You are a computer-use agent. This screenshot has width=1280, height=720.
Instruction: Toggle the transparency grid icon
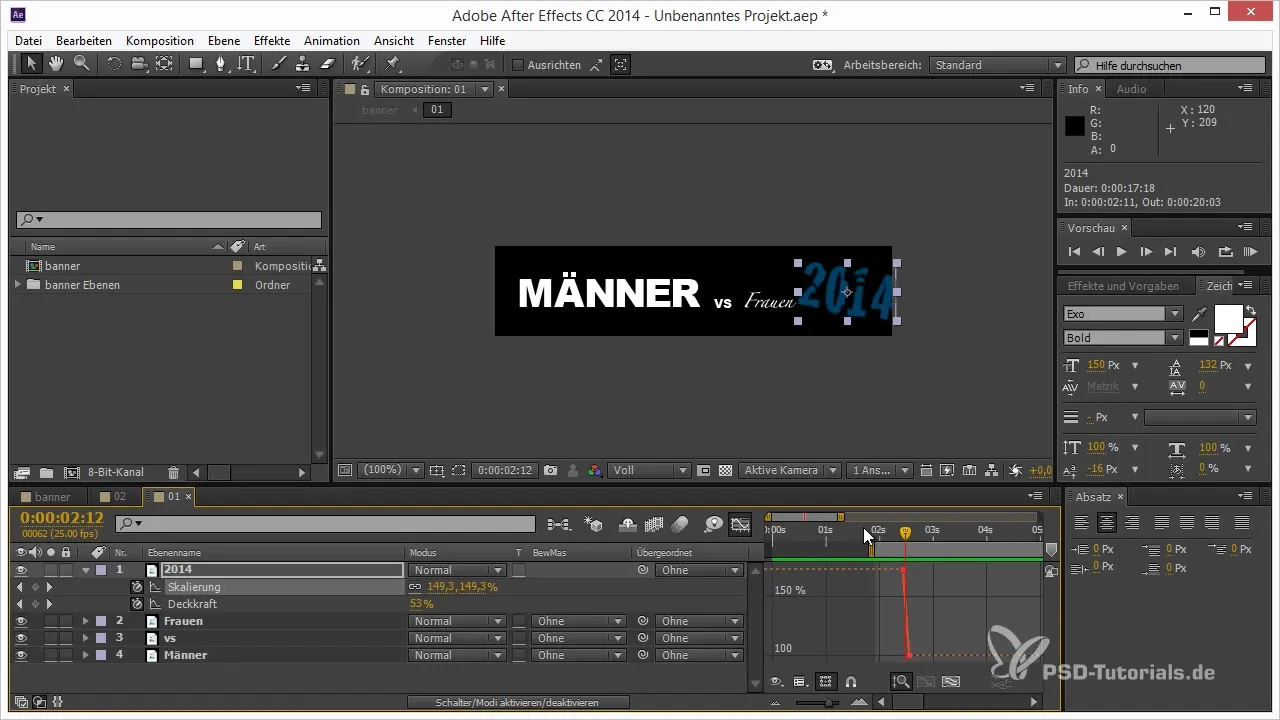click(x=726, y=470)
